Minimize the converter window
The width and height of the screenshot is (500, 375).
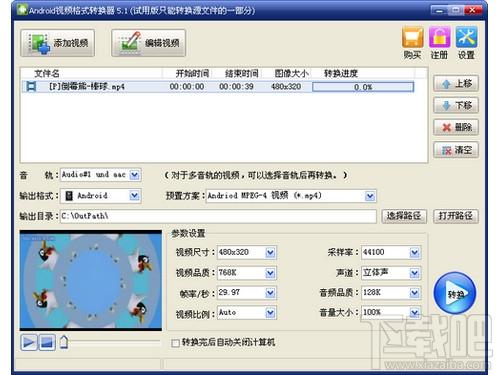pos(439,11)
